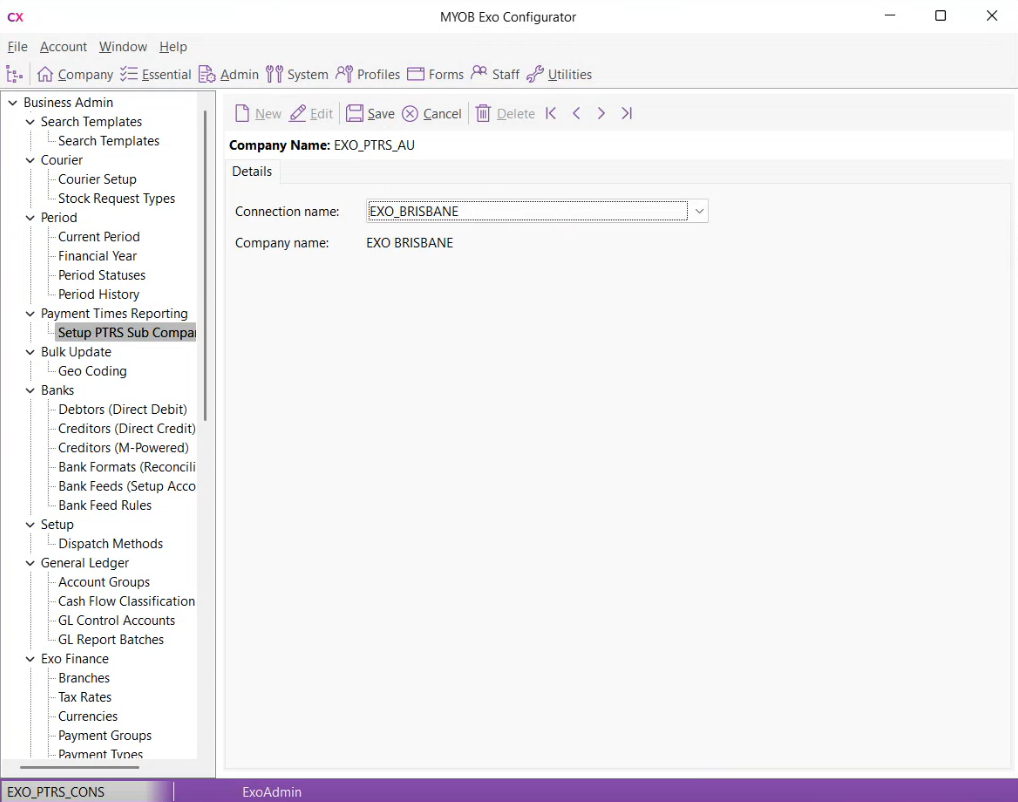
Task: Select GL Control Accounts item
Action: 116,621
